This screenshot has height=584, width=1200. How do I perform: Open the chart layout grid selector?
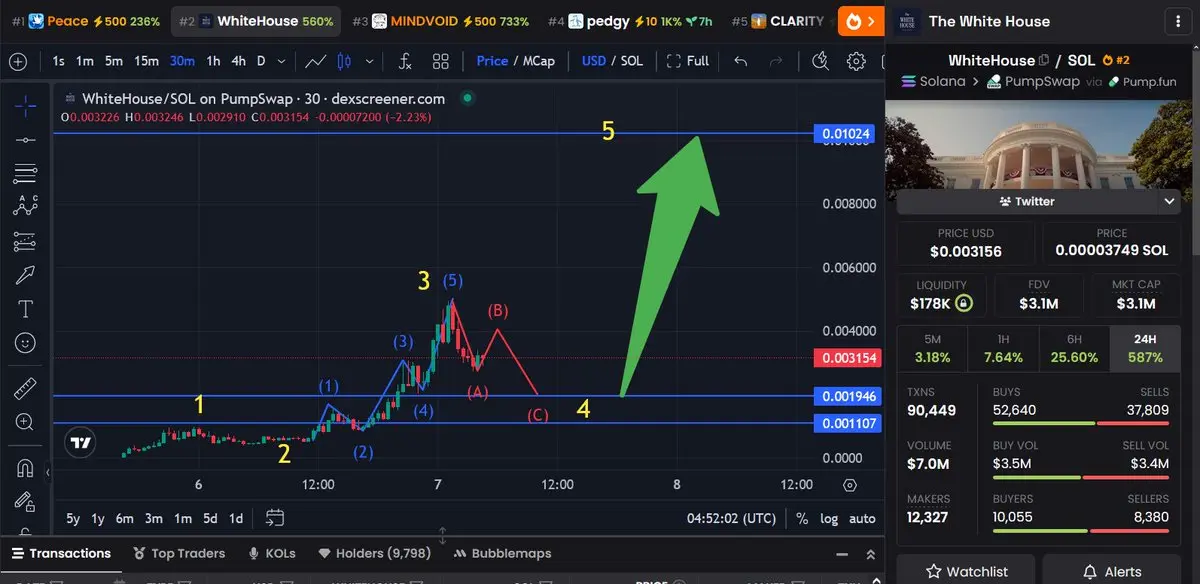pyautogui.click(x=441, y=61)
